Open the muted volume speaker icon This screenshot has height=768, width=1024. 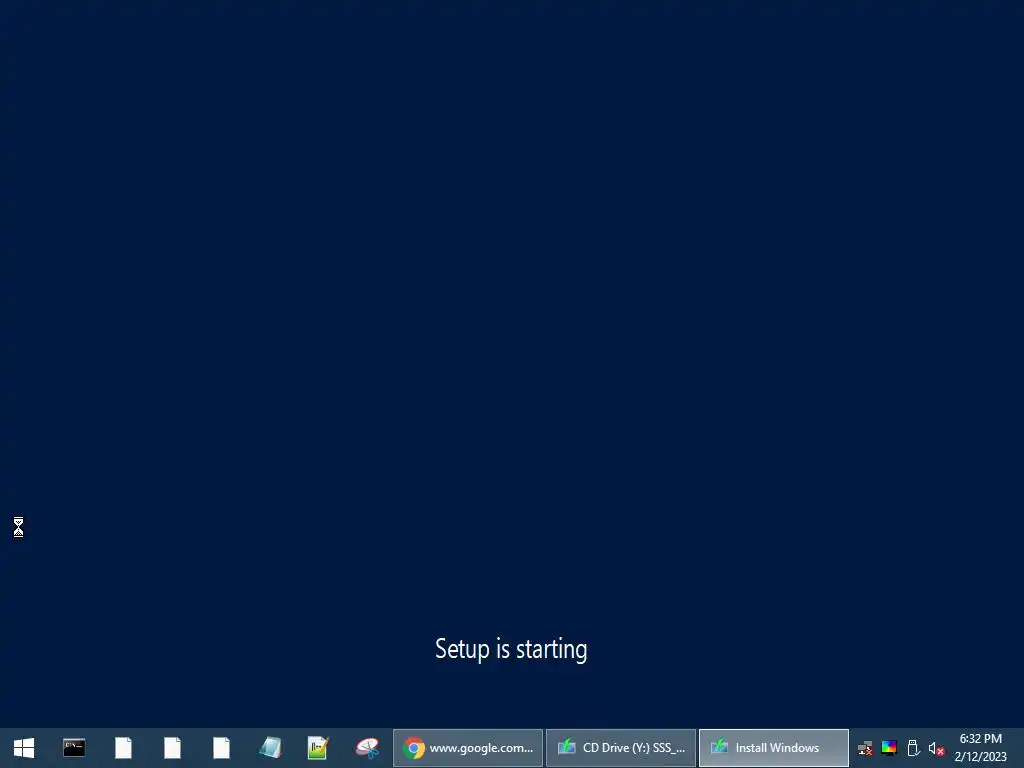coord(936,748)
